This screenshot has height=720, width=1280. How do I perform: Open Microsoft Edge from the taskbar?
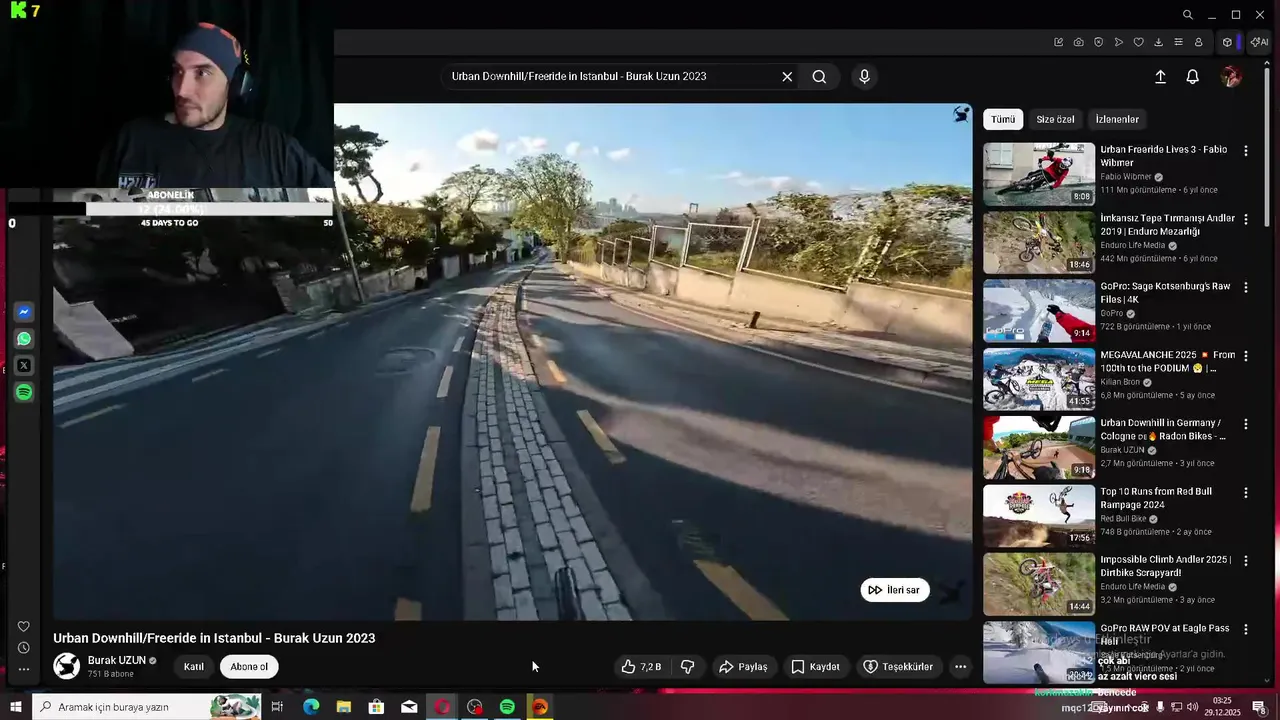pos(311,707)
